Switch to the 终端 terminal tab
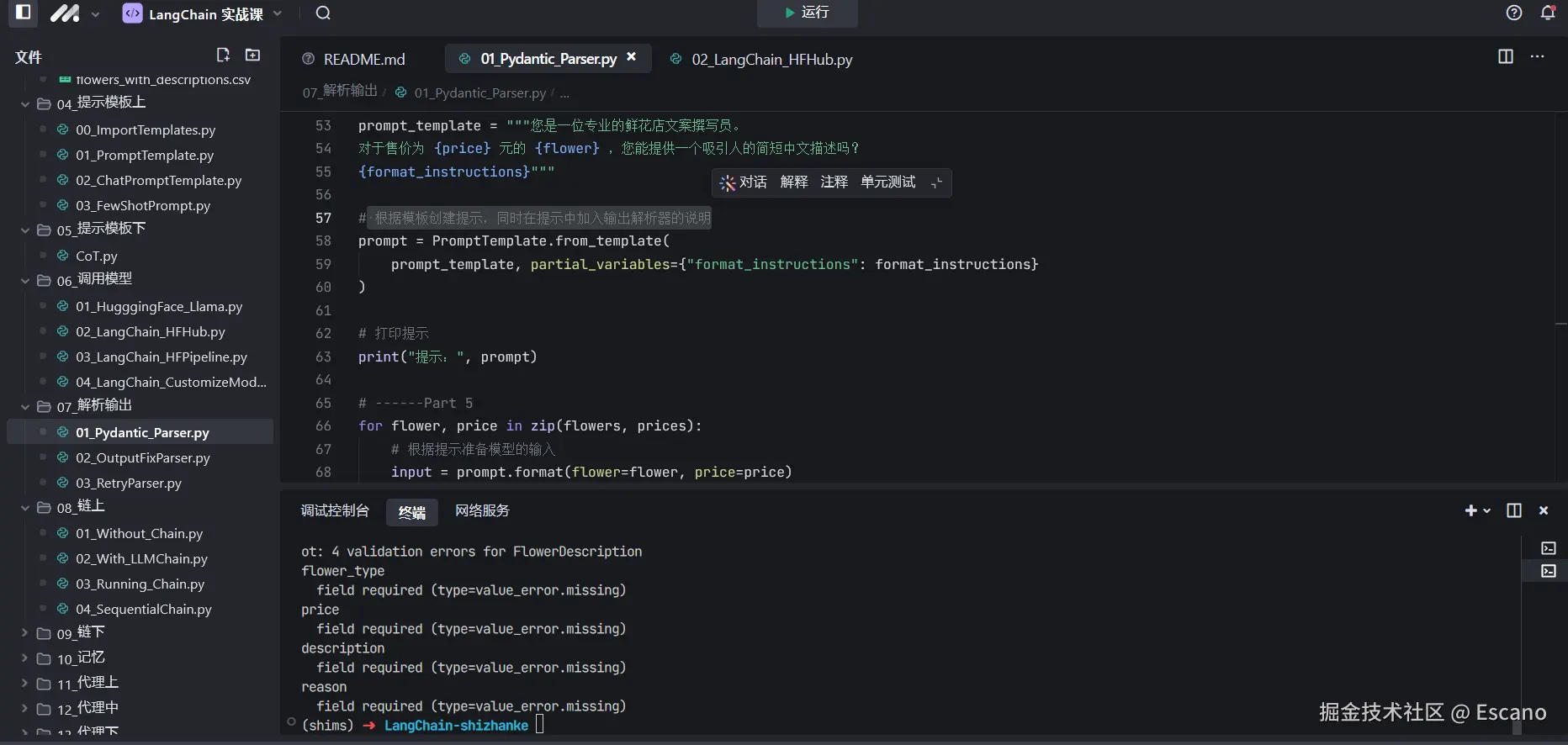This screenshot has height=745, width=1568. (412, 512)
